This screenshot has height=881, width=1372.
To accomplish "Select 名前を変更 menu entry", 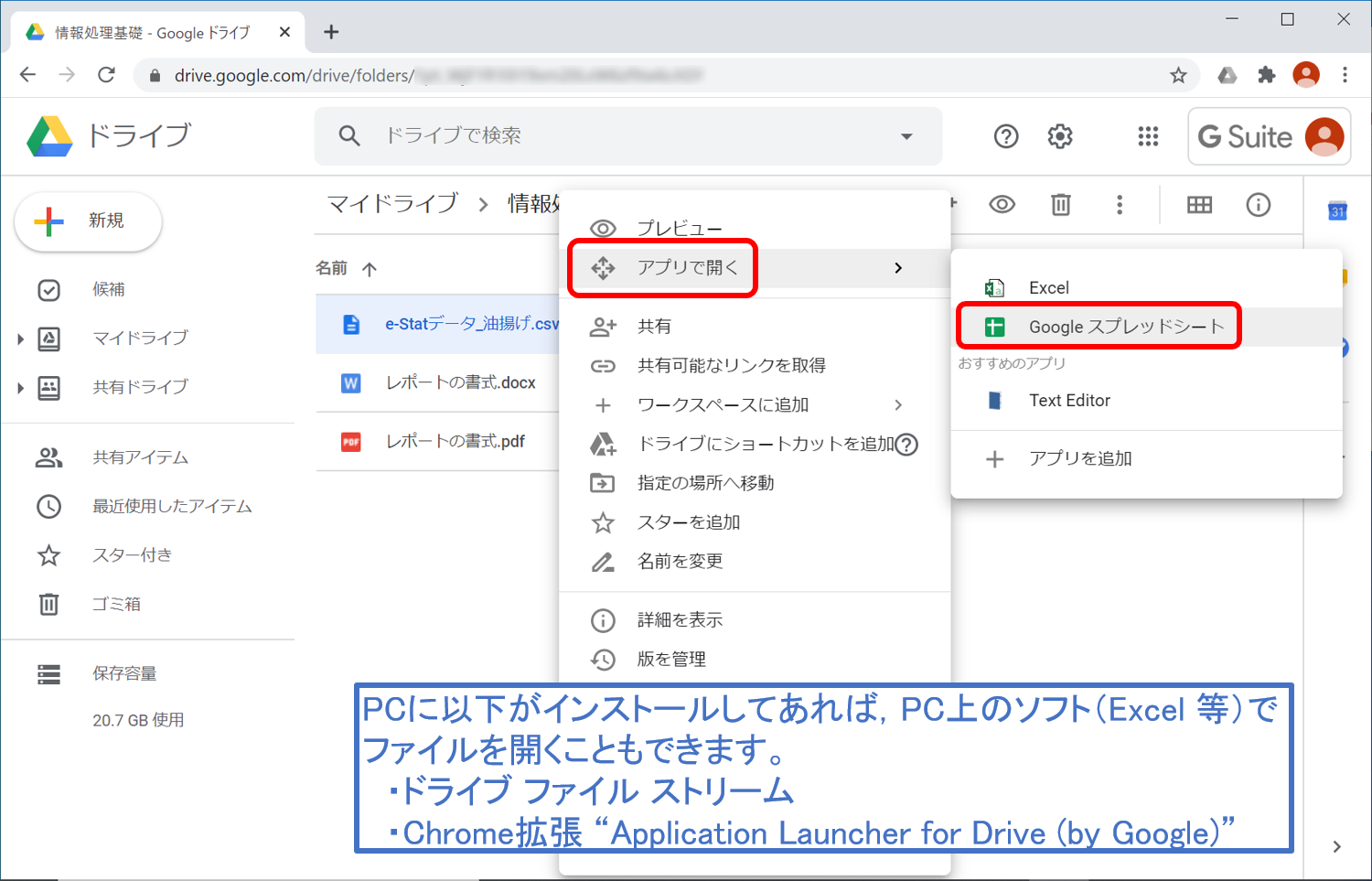I will click(x=755, y=562).
